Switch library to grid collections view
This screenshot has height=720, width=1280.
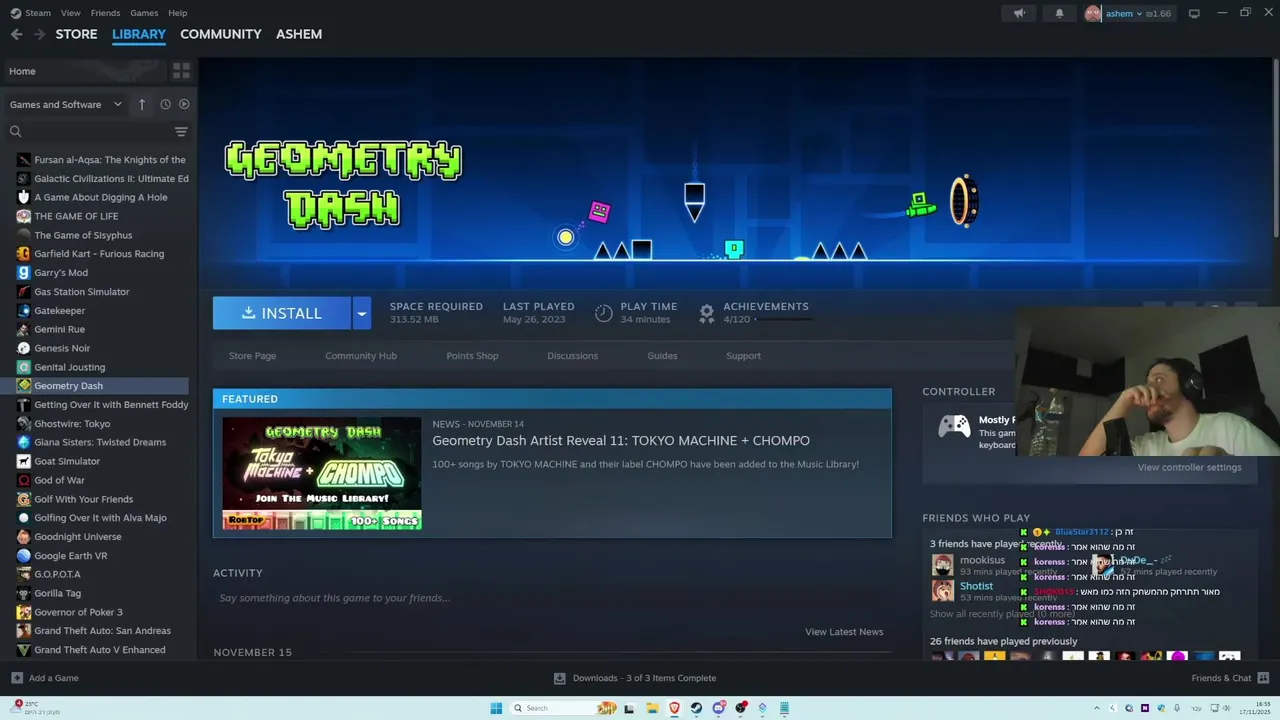[x=181, y=71]
